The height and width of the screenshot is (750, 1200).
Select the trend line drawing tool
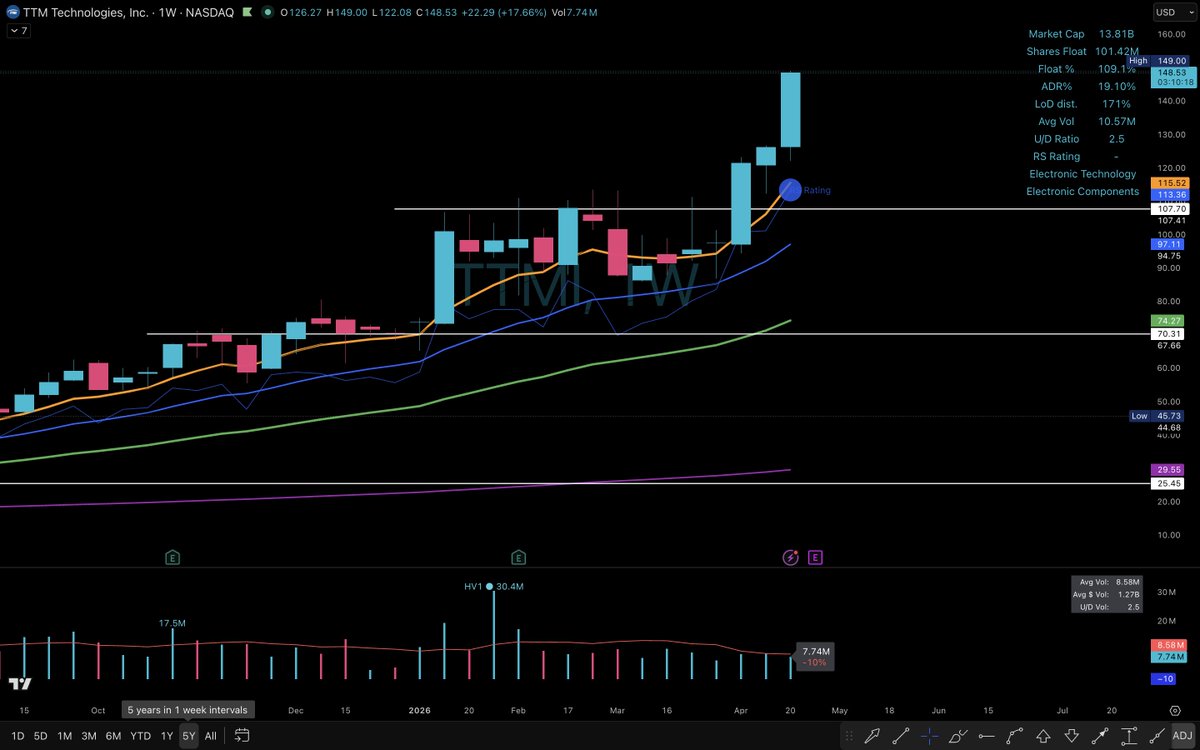[x=901, y=736]
